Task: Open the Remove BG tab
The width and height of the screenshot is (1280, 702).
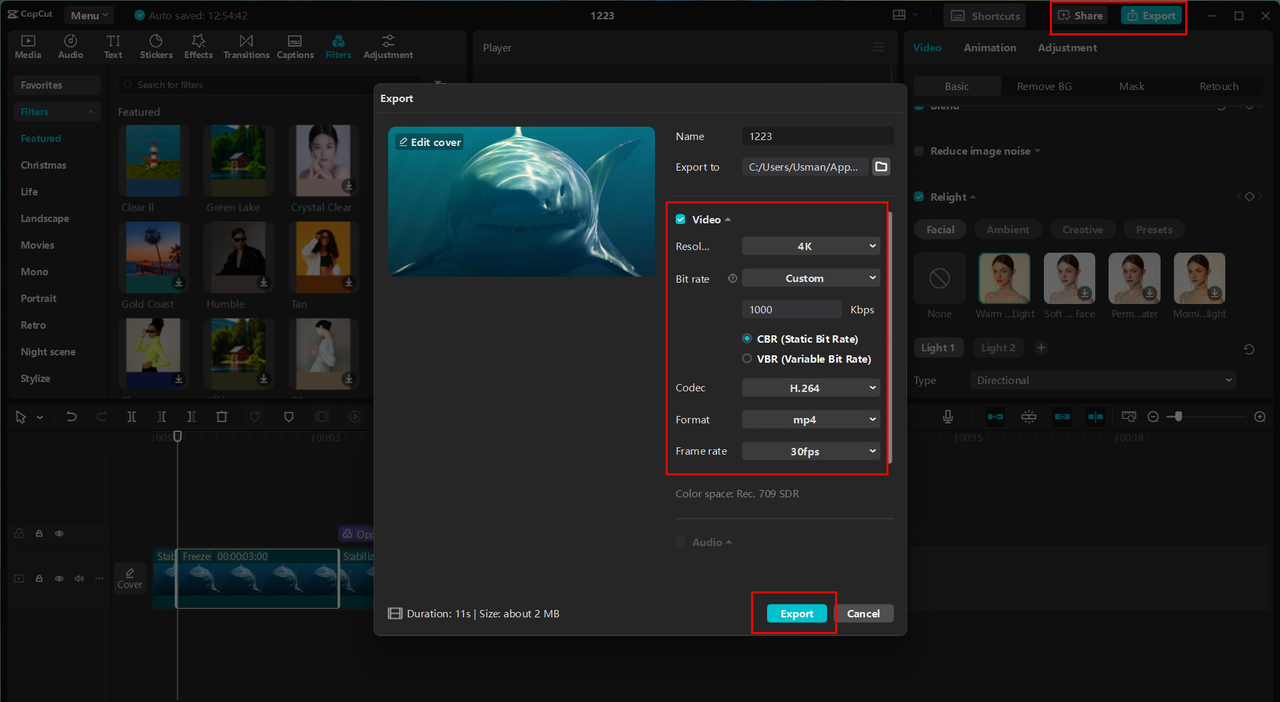Action: pyautogui.click(x=1044, y=86)
